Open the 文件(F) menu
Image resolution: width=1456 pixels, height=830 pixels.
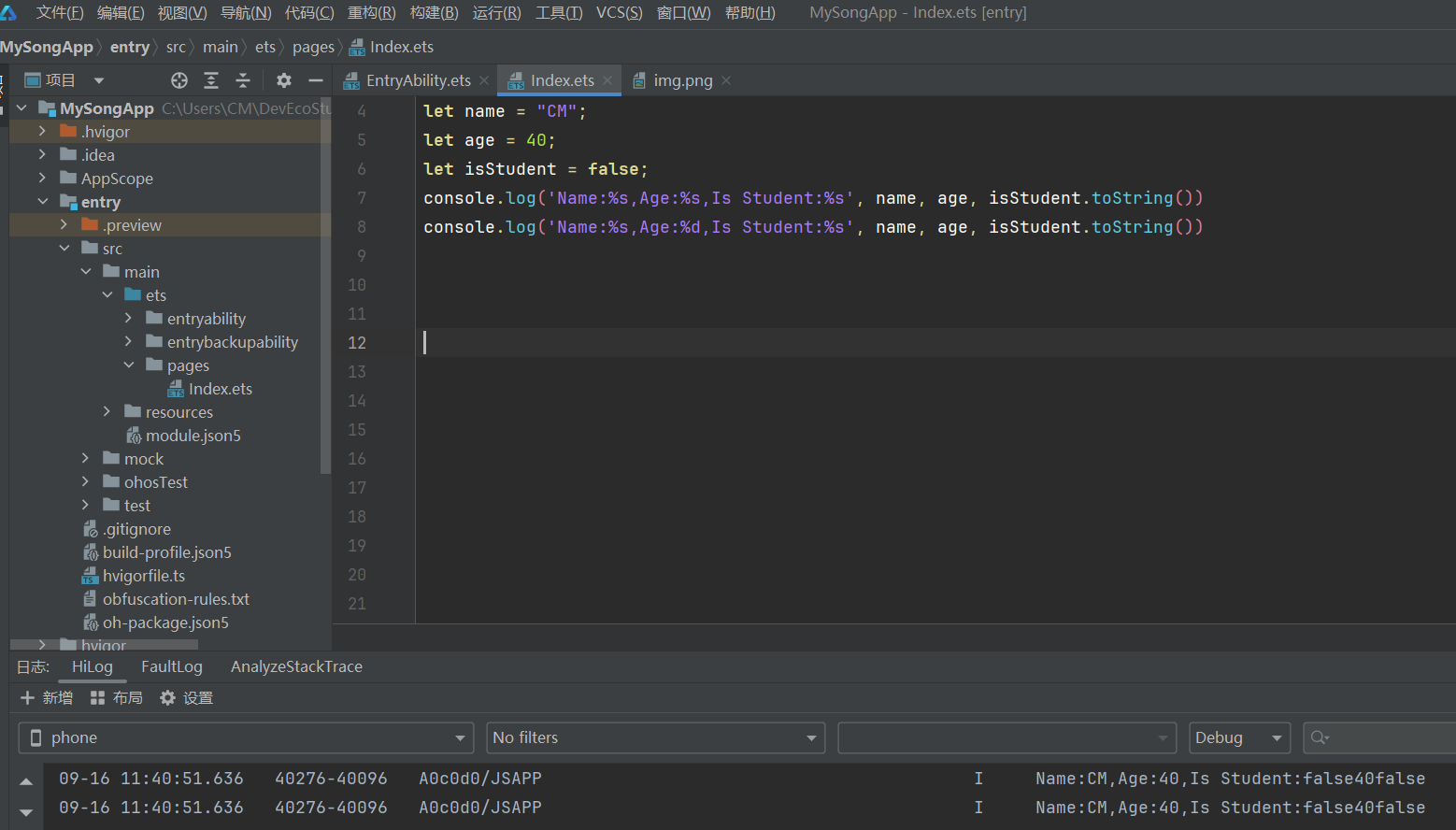[60, 13]
